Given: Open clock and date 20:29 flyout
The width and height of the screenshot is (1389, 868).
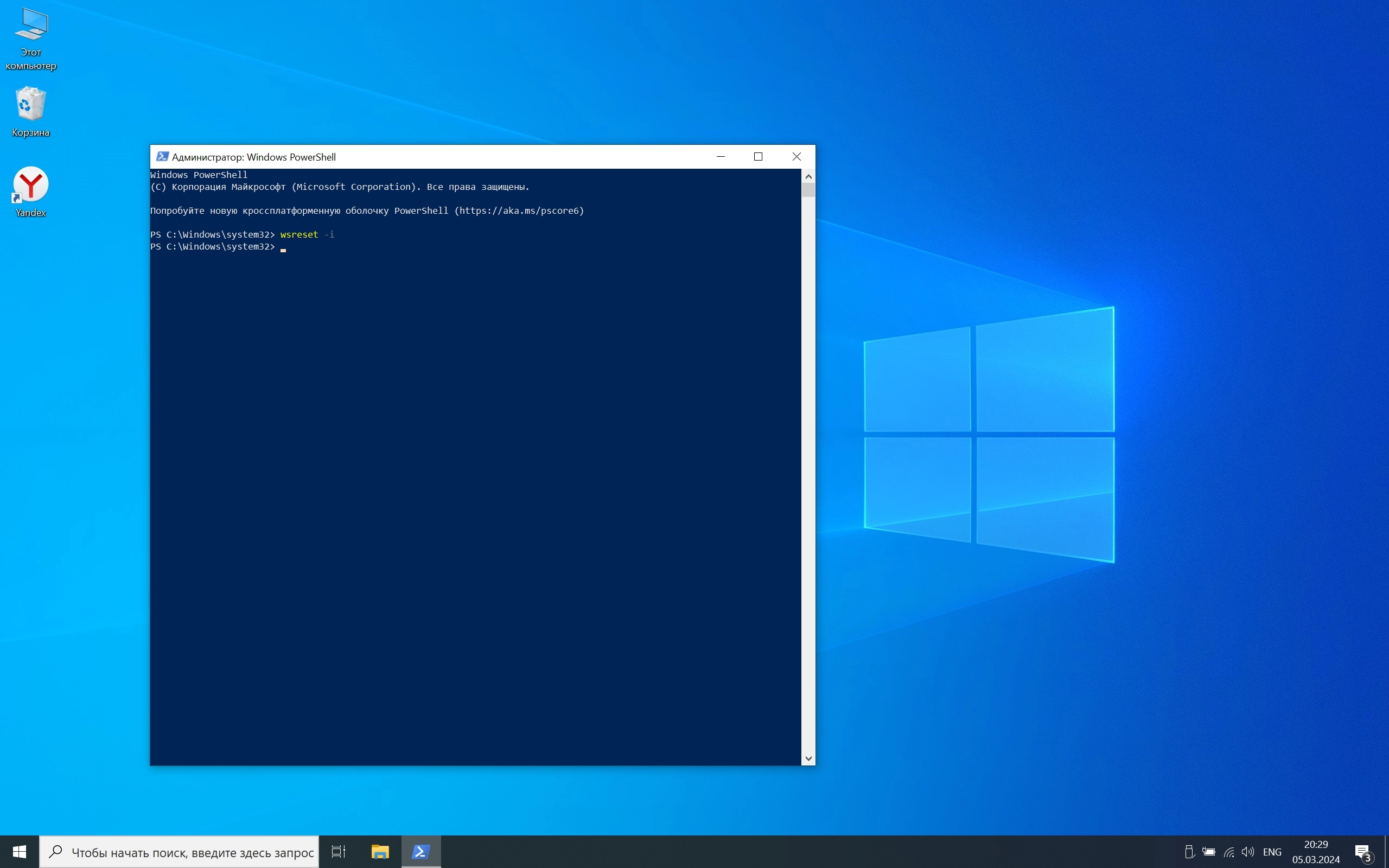Looking at the screenshot, I should tap(1316, 852).
